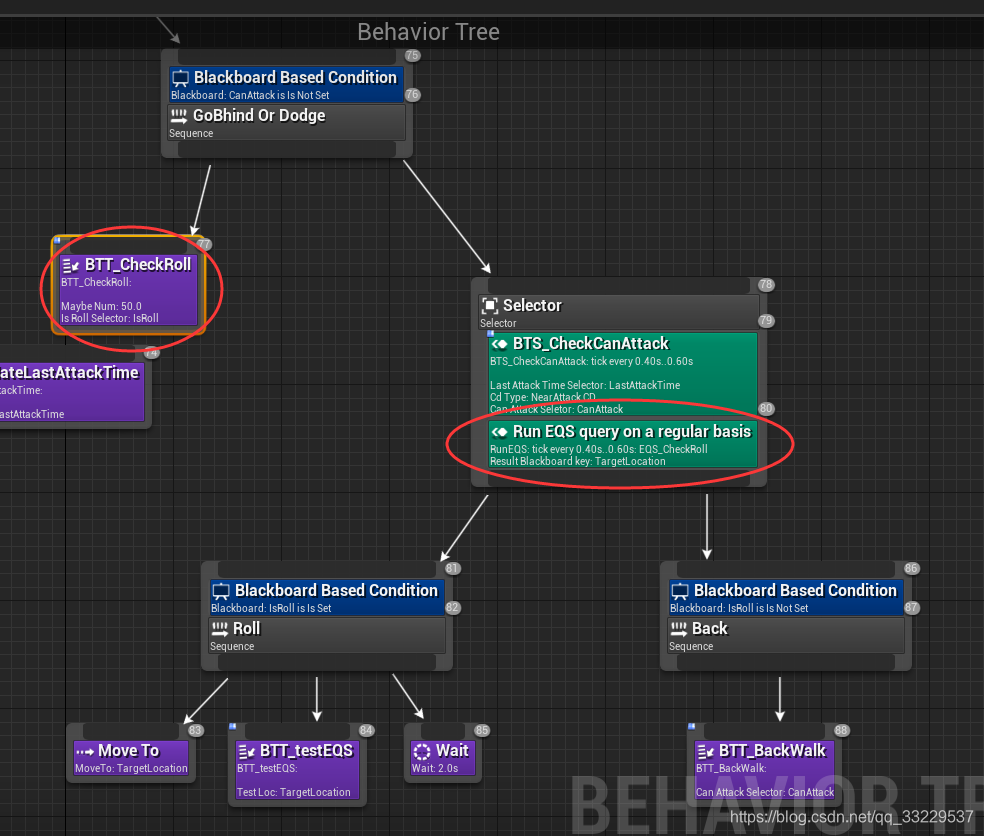This screenshot has height=836, width=984.
Task: Select BTS_CheckCanAttack service
Action: (623, 374)
